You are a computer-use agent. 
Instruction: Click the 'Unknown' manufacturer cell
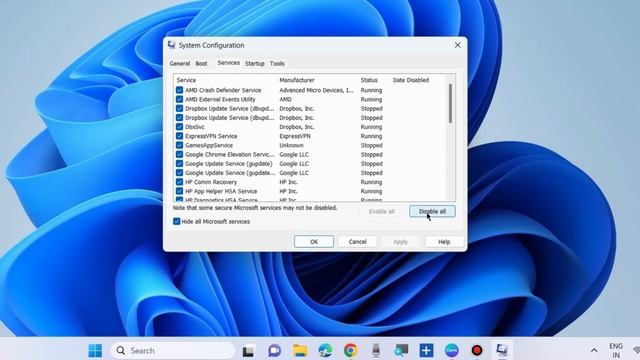pos(291,145)
